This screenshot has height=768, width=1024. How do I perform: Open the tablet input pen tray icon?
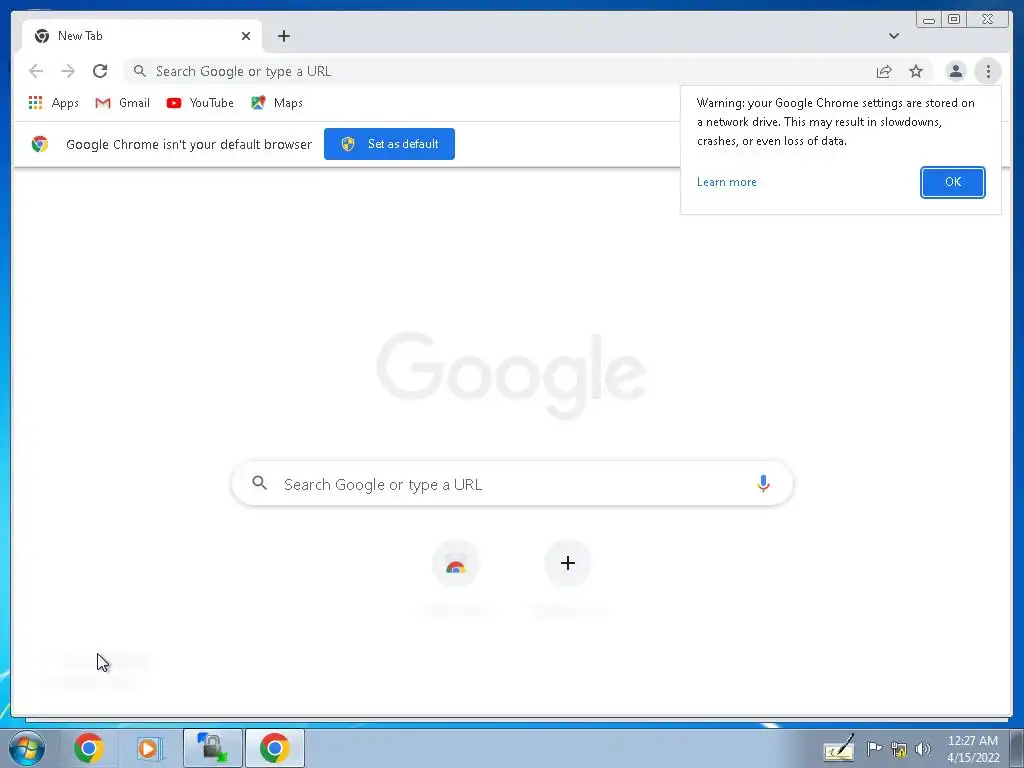coord(839,748)
